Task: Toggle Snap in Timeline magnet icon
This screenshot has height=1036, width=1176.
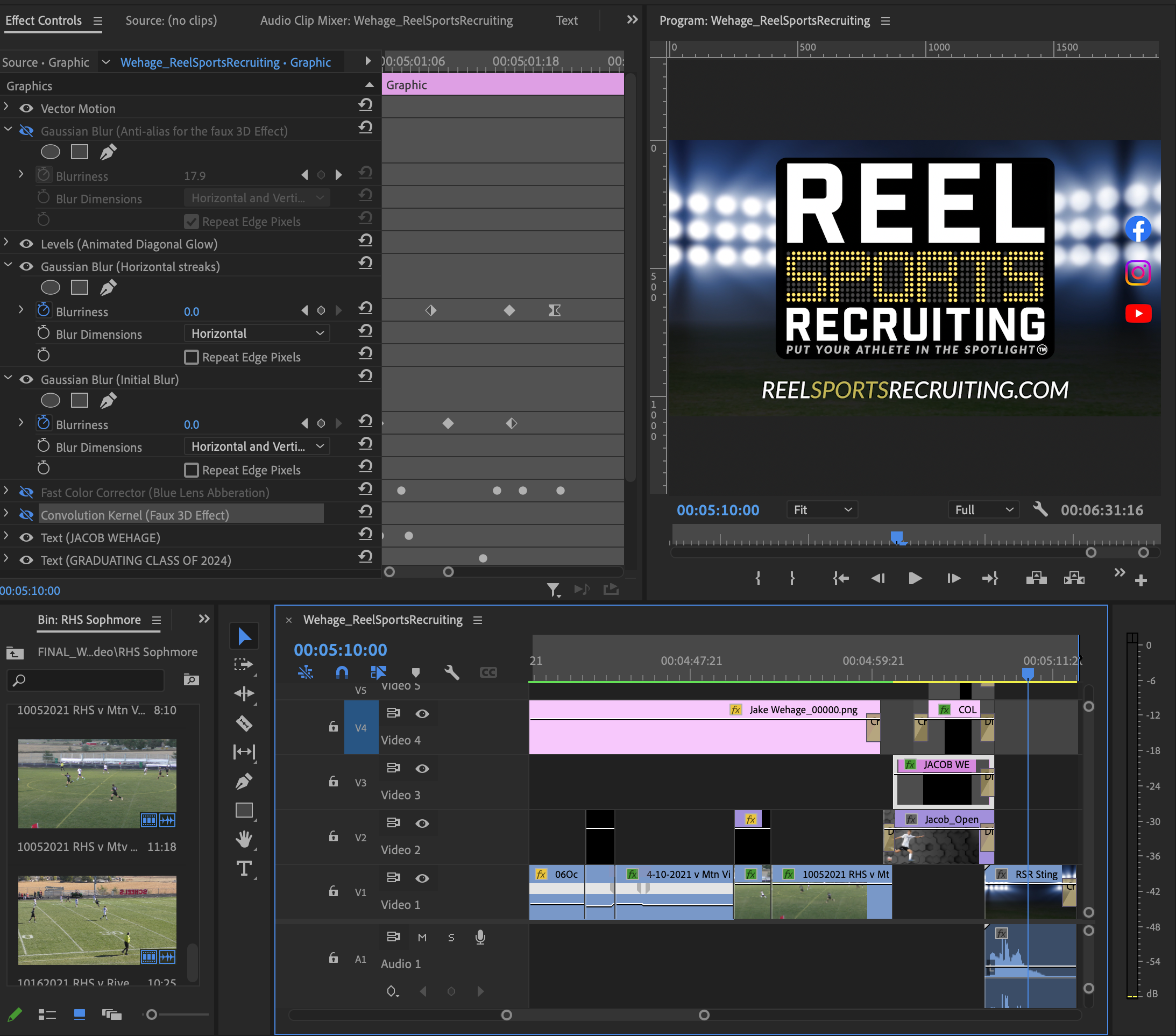Action: coord(342,672)
